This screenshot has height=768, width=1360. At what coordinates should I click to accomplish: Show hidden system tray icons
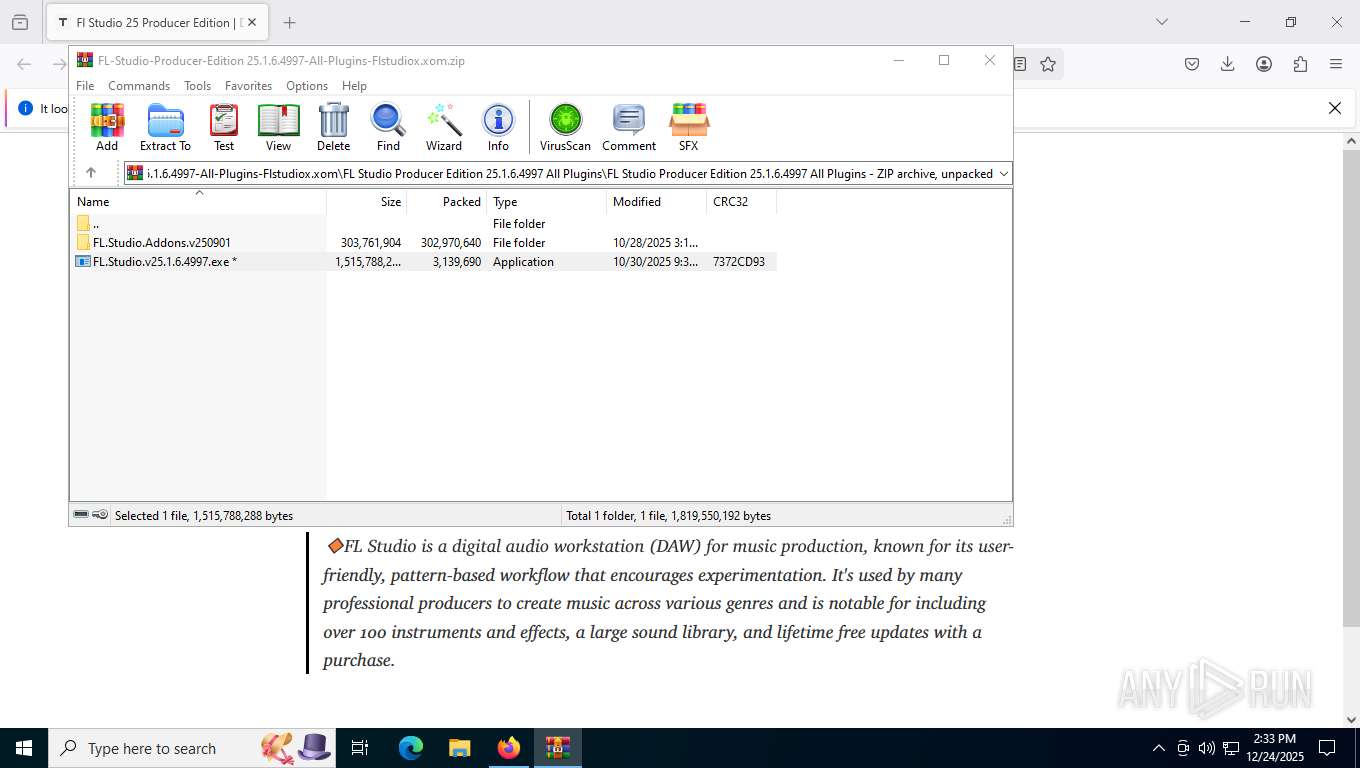click(1159, 748)
